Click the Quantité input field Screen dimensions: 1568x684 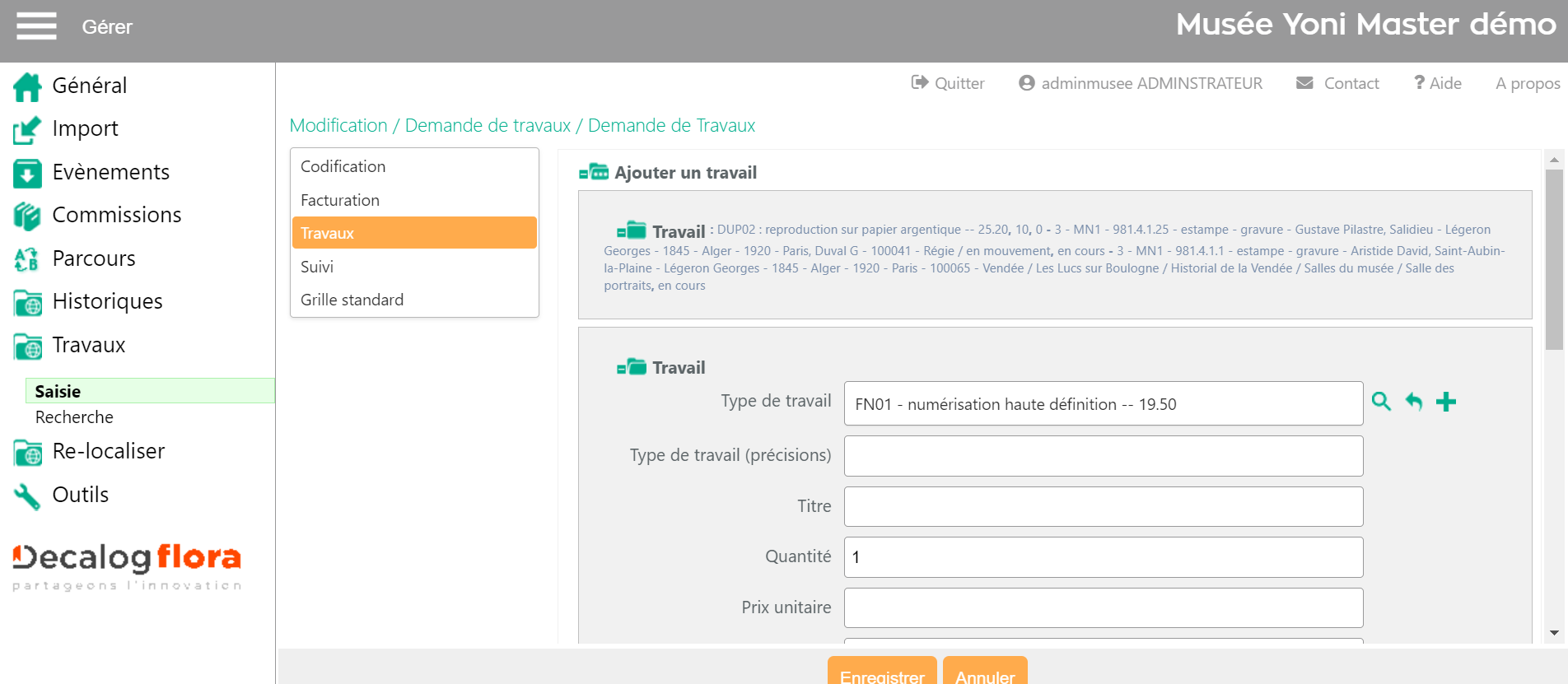pyautogui.click(x=1103, y=557)
